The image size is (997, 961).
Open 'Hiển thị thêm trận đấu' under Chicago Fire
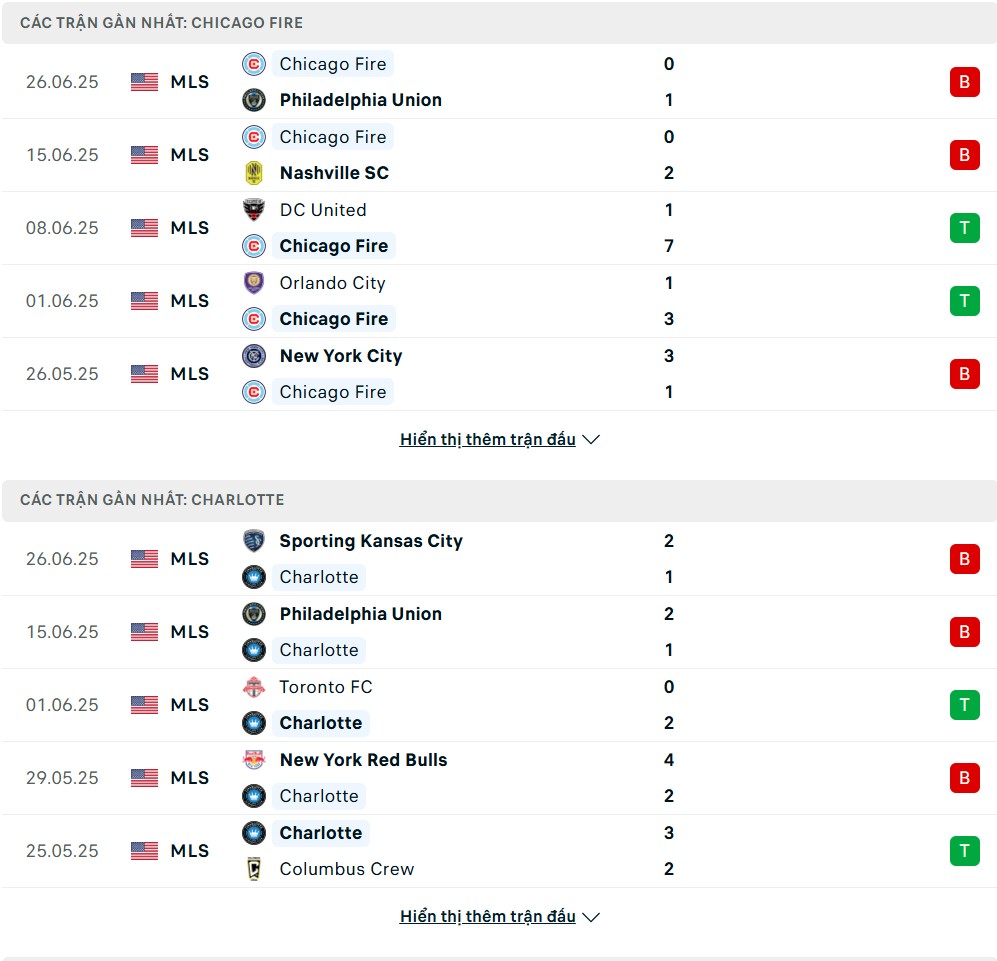(x=488, y=439)
